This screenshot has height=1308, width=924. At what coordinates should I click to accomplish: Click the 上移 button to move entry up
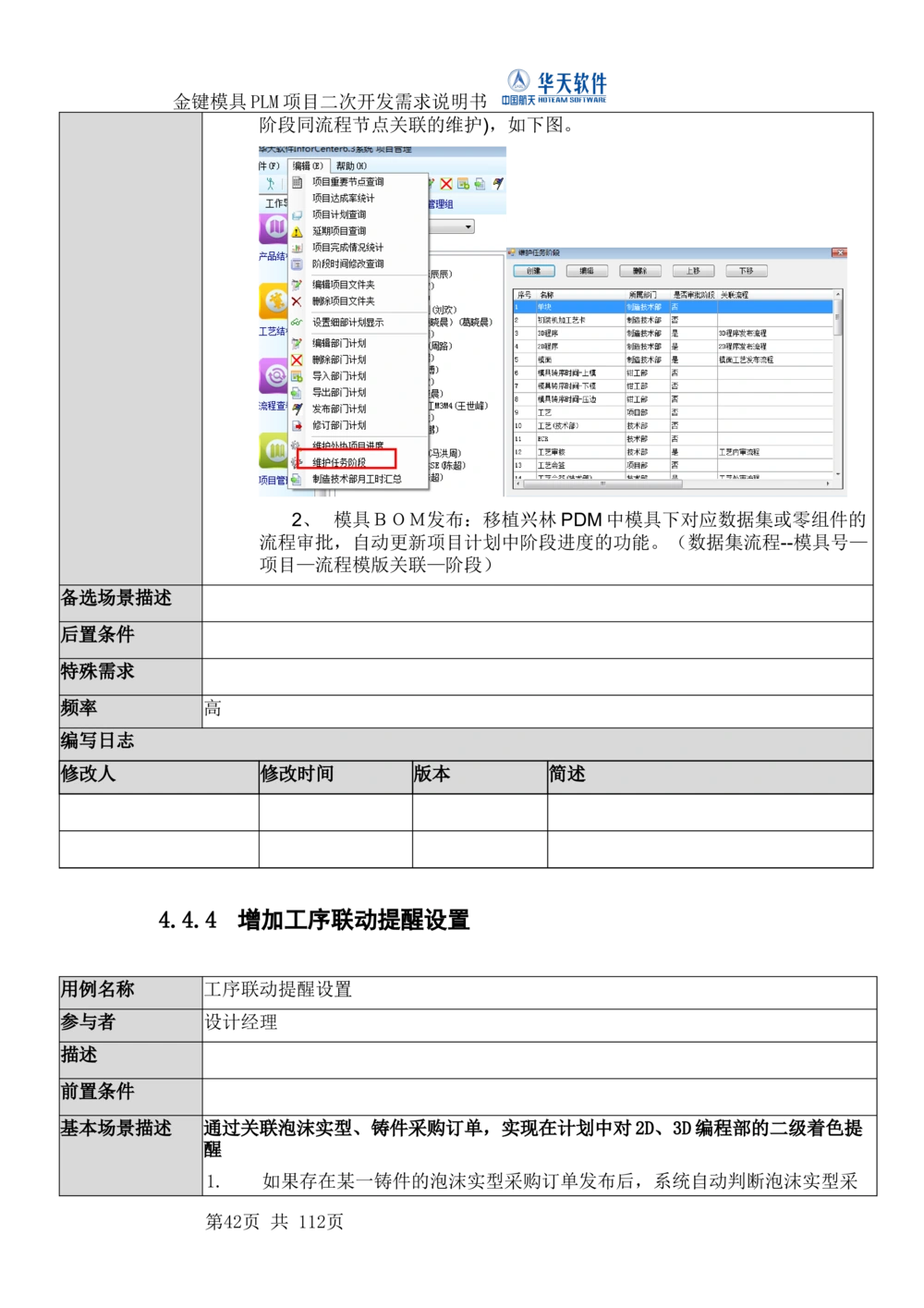pyautogui.click(x=694, y=271)
